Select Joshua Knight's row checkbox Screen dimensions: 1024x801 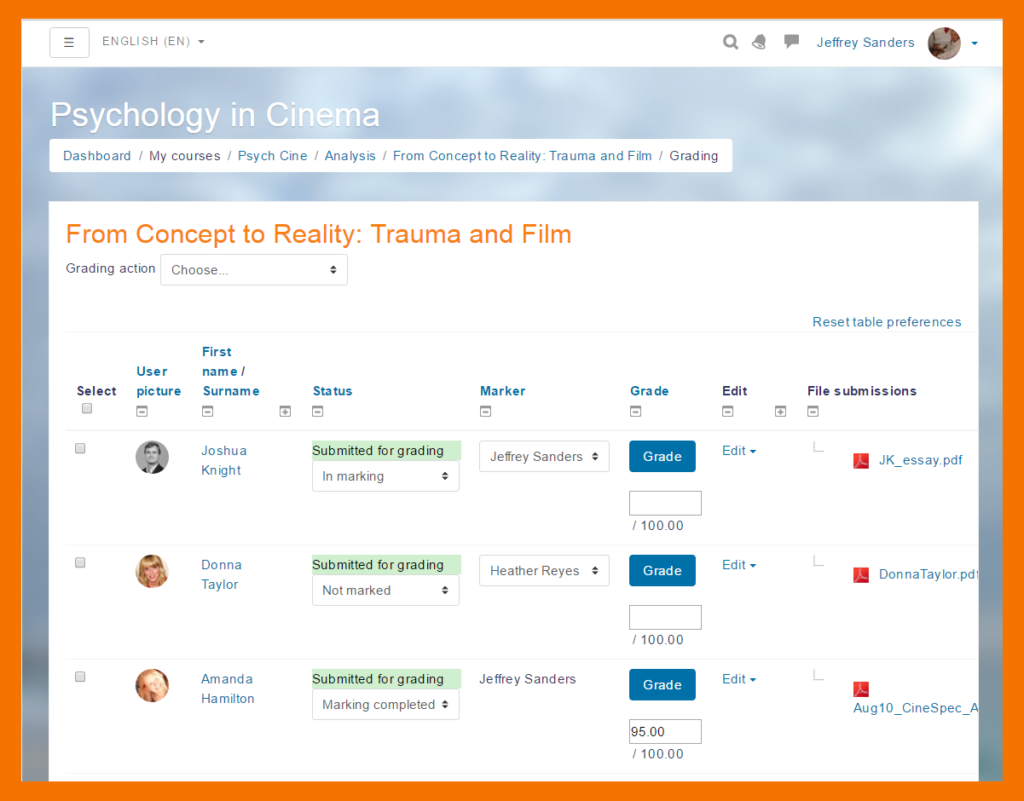80,448
